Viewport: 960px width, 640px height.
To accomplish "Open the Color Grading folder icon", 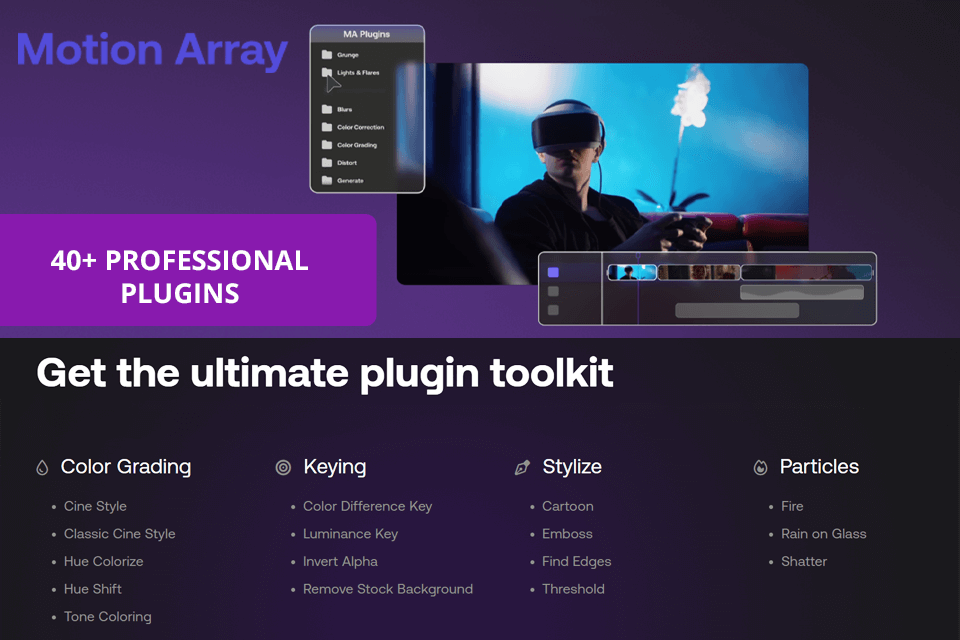I will pyautogui.click(x=327, y=145).
